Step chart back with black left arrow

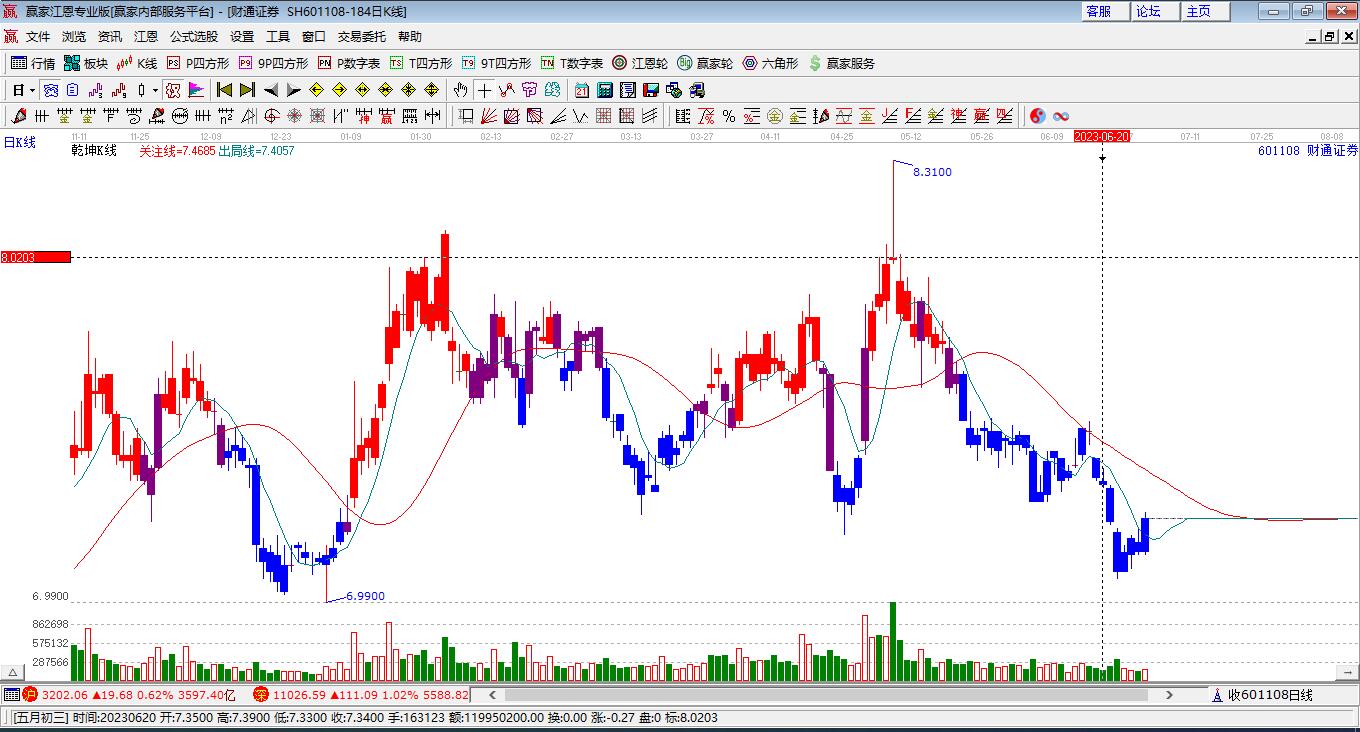point(271,90)
